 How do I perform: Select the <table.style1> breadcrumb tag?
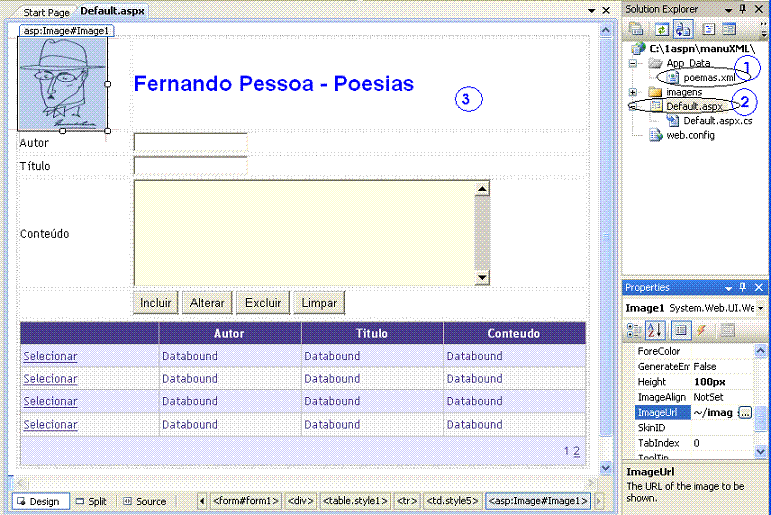(x=355, y=501)
